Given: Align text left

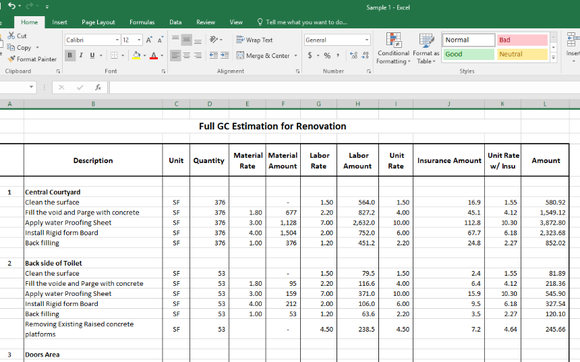Looking at the screenshot, I should [x=176, y=55].
